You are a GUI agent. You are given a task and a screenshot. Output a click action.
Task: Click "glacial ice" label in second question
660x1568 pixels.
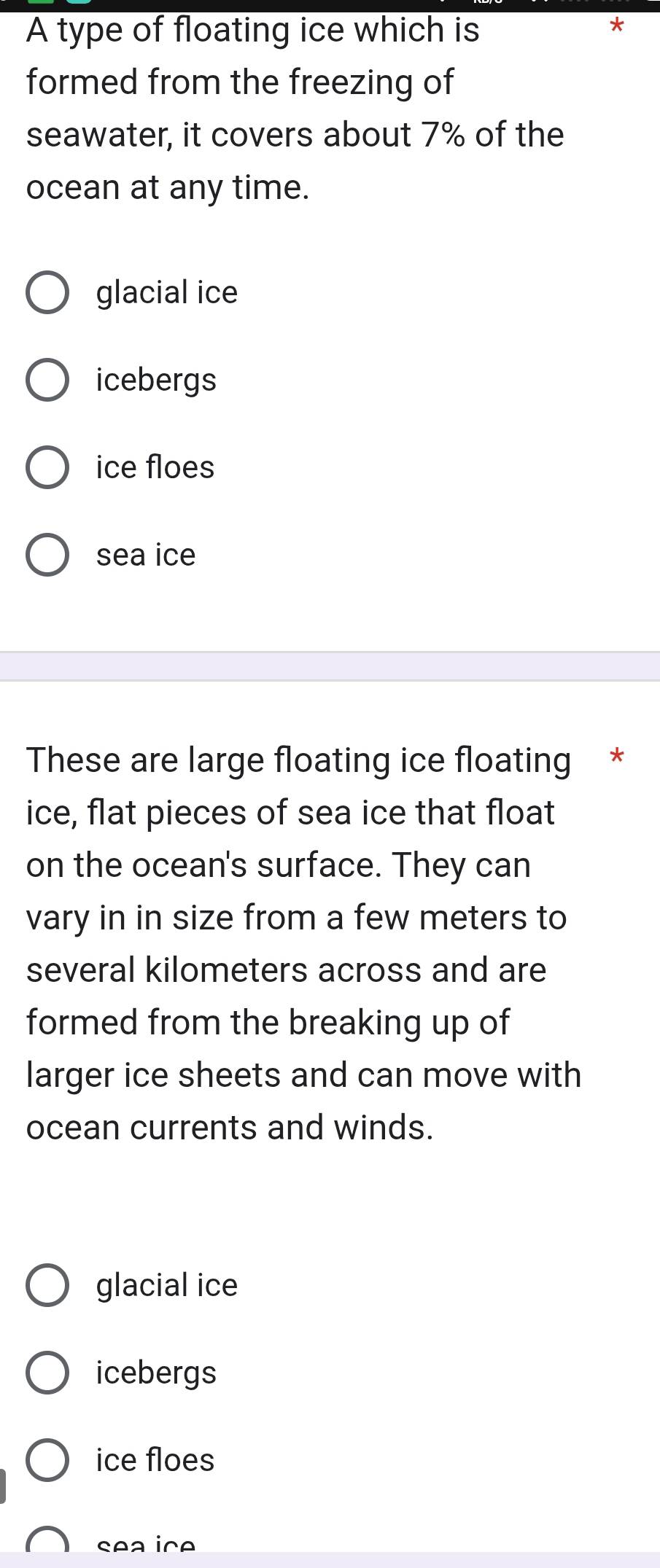pyautogui.click(x=167, y=1285)
